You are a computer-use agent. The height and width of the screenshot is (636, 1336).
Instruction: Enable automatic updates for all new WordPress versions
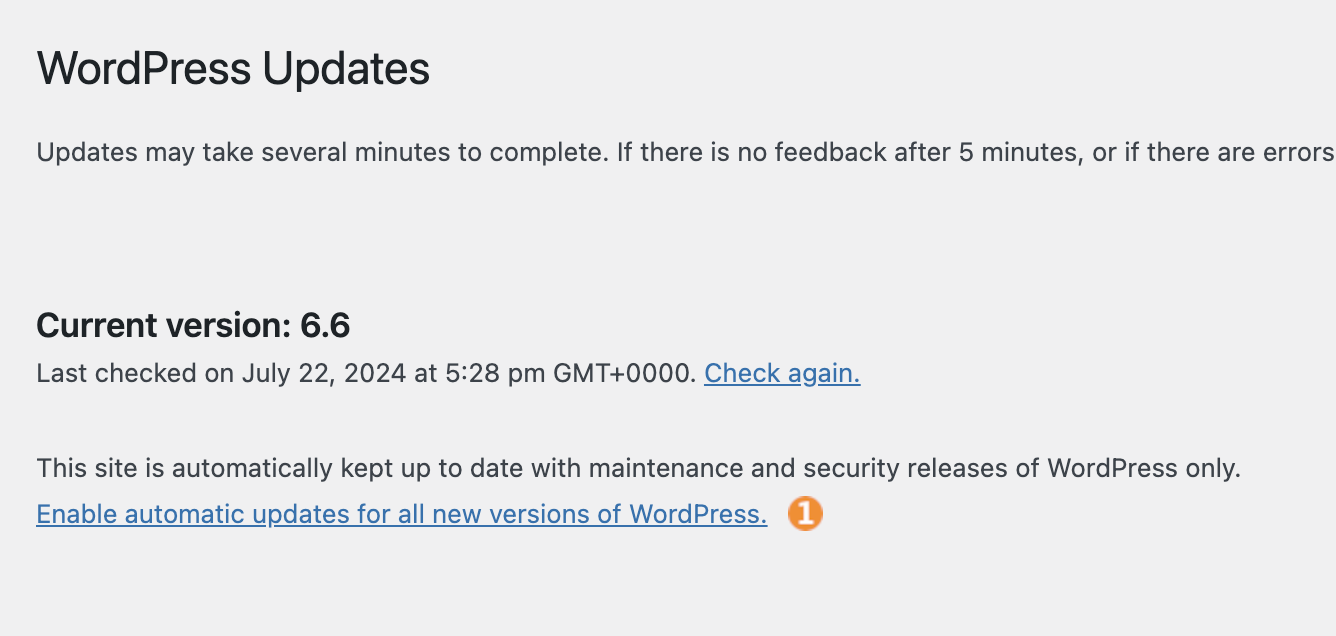[402, 515]
